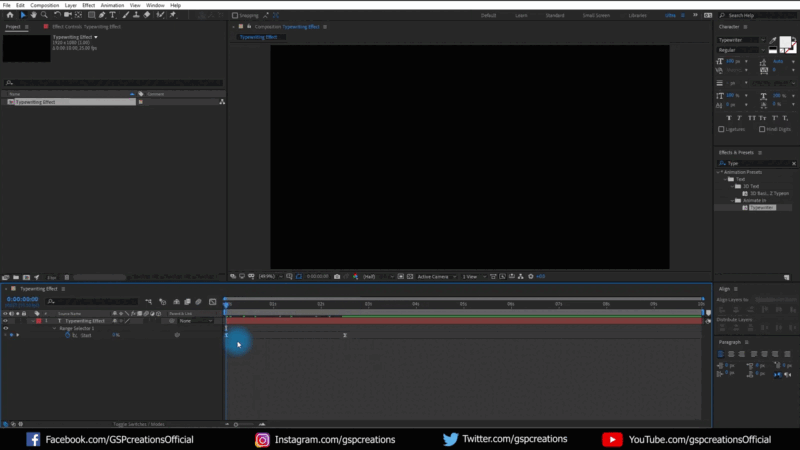The width and height of the screenshot is (800, 450).
Task: Collapse the Typewriting Effect layer twirl arrow
Action: pyautogui.click(x=33, y=321)
